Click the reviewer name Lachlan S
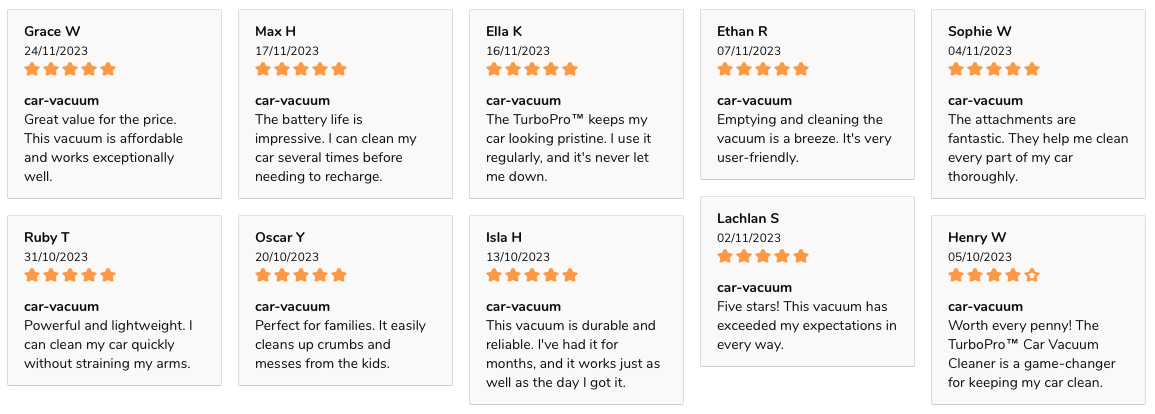 click(x=748, y=219)
